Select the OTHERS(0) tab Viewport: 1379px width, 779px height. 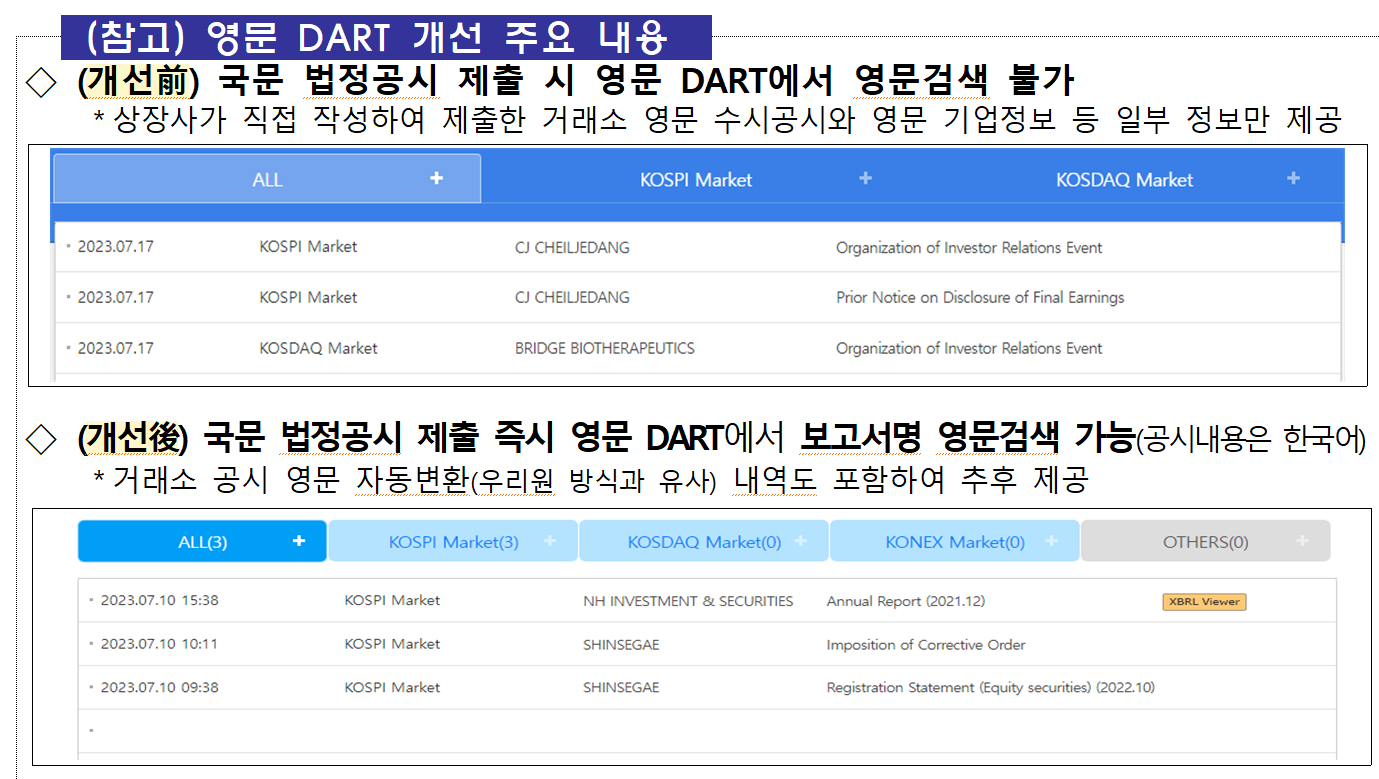click(x=1204, y=540)
